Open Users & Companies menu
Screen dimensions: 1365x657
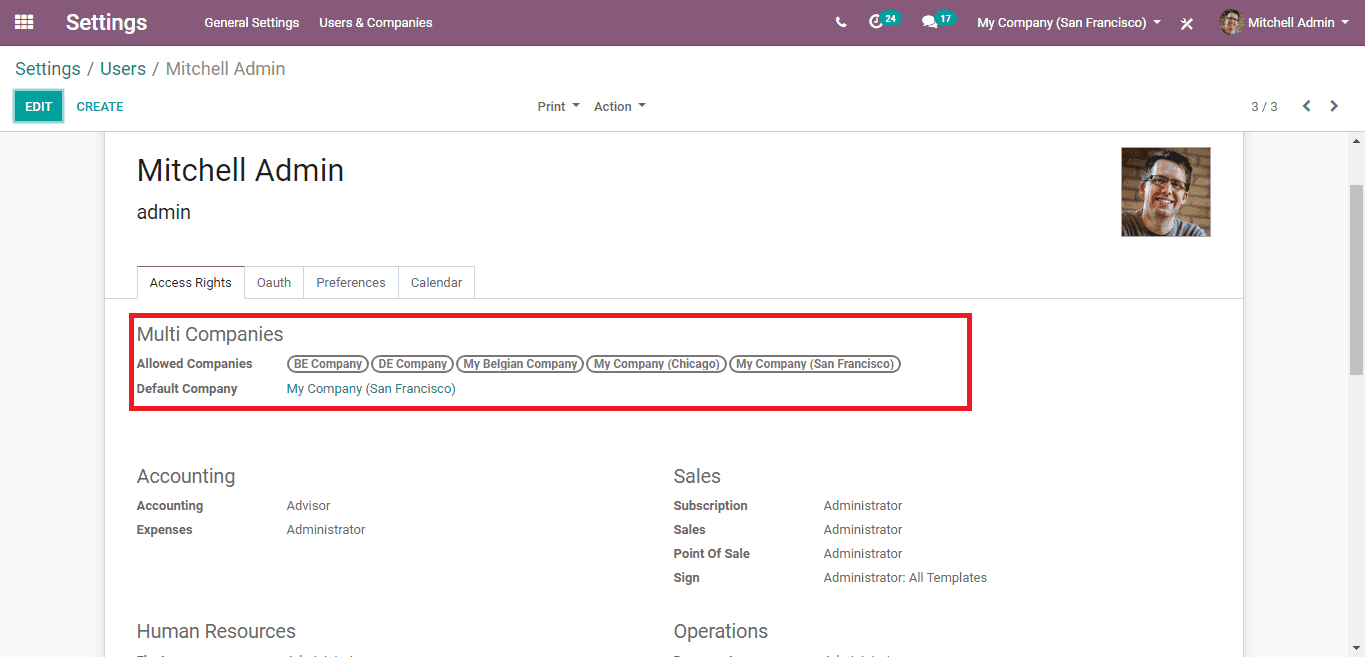pos(376,22)
